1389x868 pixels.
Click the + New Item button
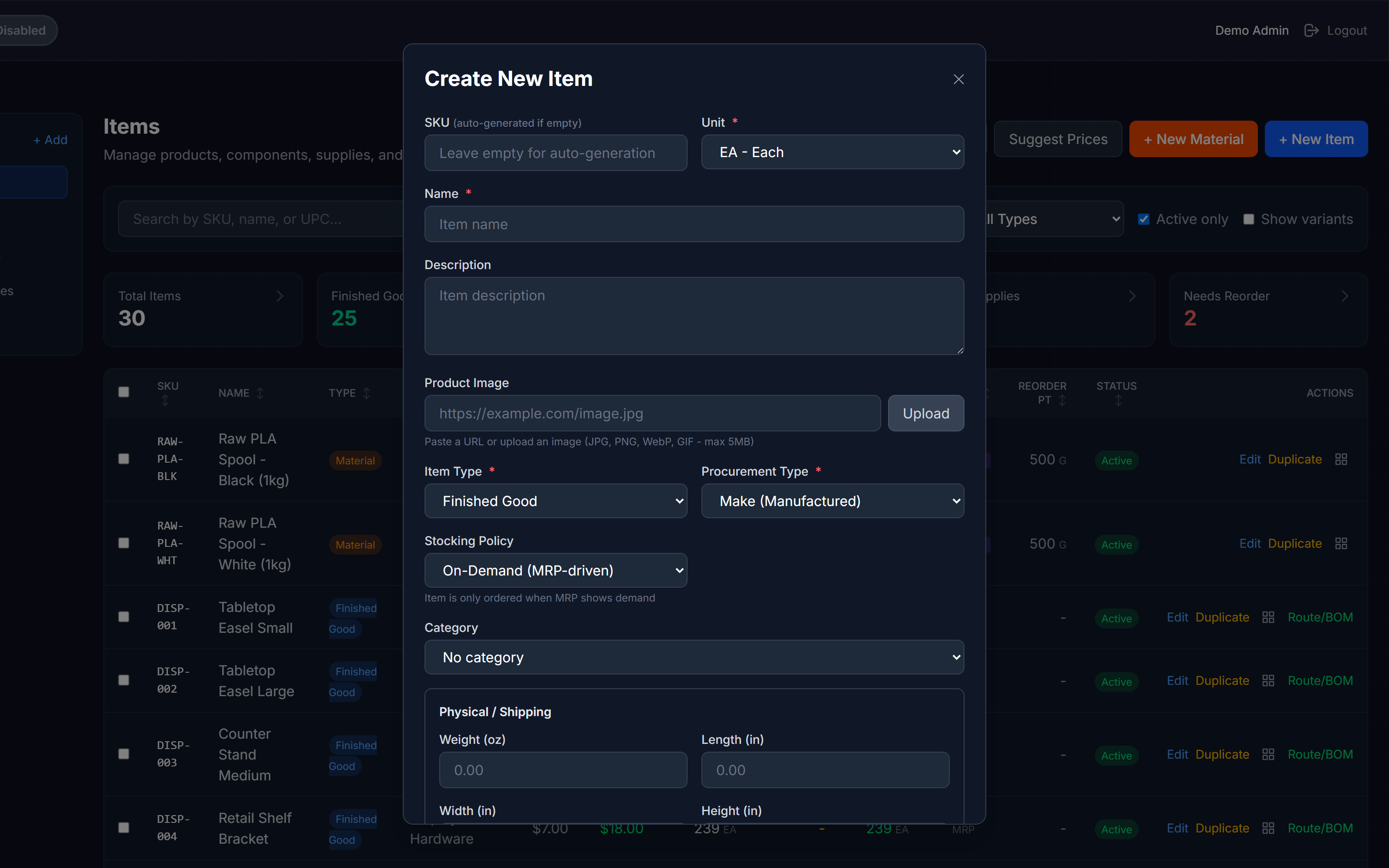pyautogui.click(x=1316, y=139)
